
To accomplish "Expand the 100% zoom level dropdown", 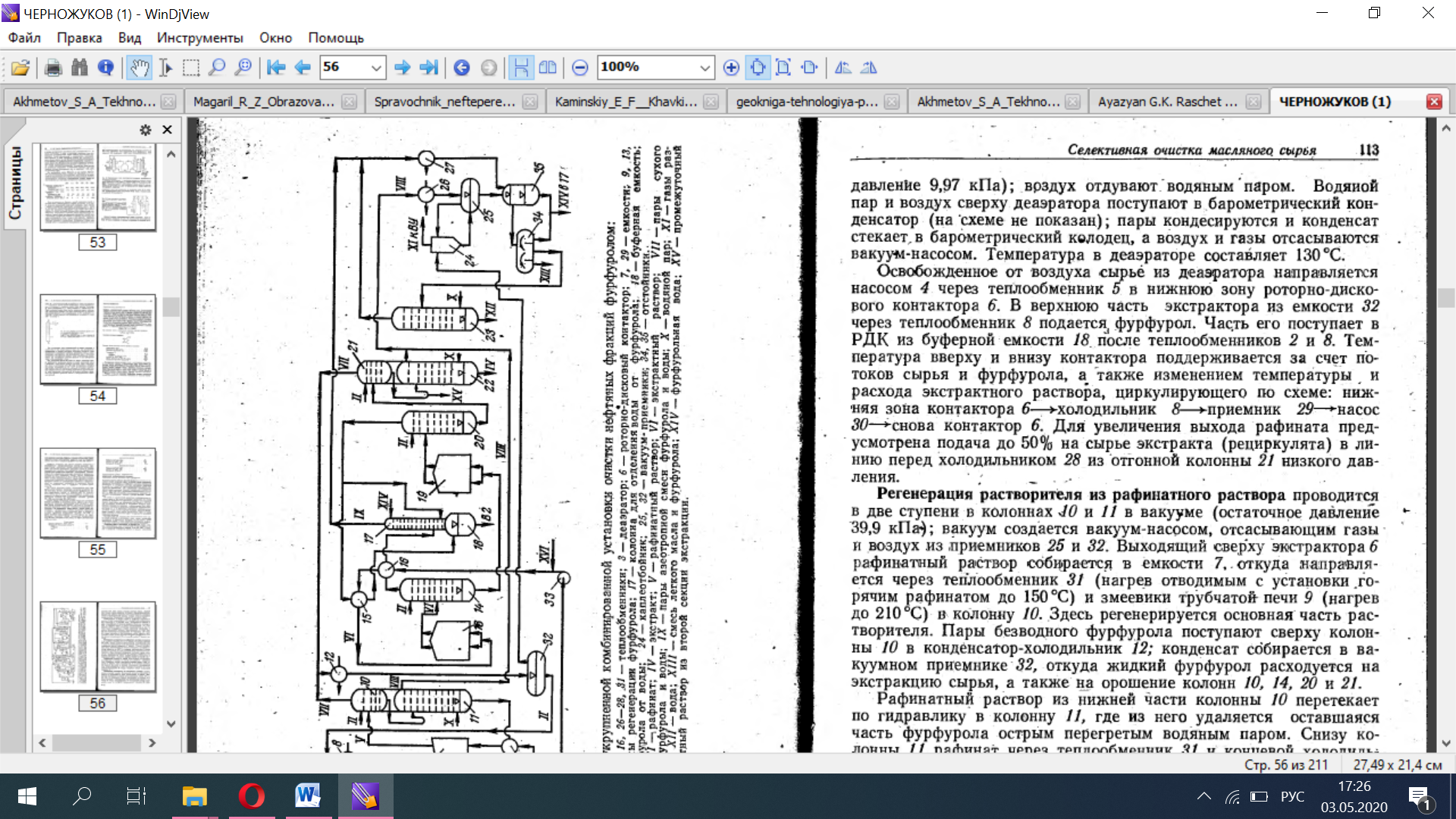I will pyautogui.click(x=704, y=67).
